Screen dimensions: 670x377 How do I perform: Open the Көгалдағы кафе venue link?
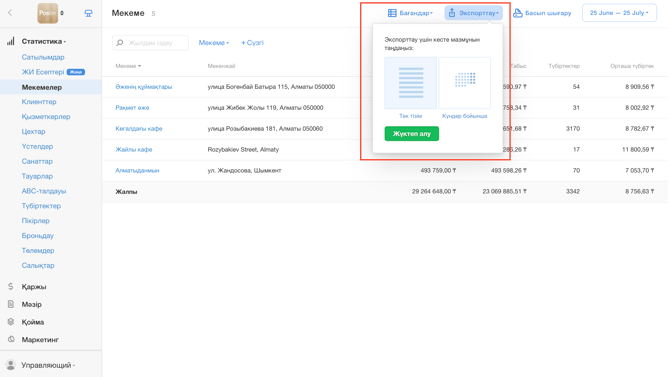coord(139,128)
